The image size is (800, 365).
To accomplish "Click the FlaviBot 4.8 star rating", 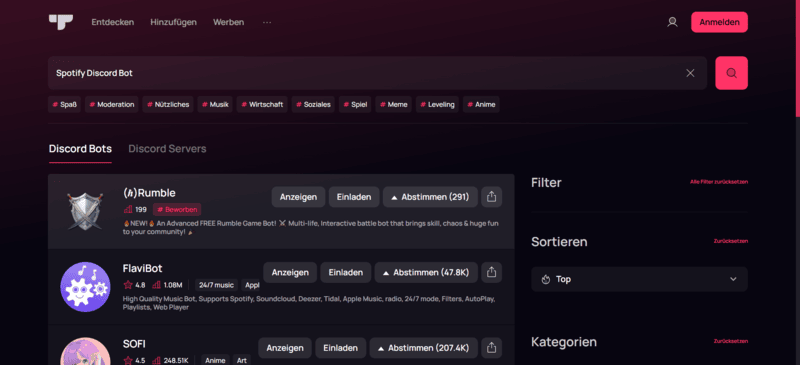I will coord(134,285).
